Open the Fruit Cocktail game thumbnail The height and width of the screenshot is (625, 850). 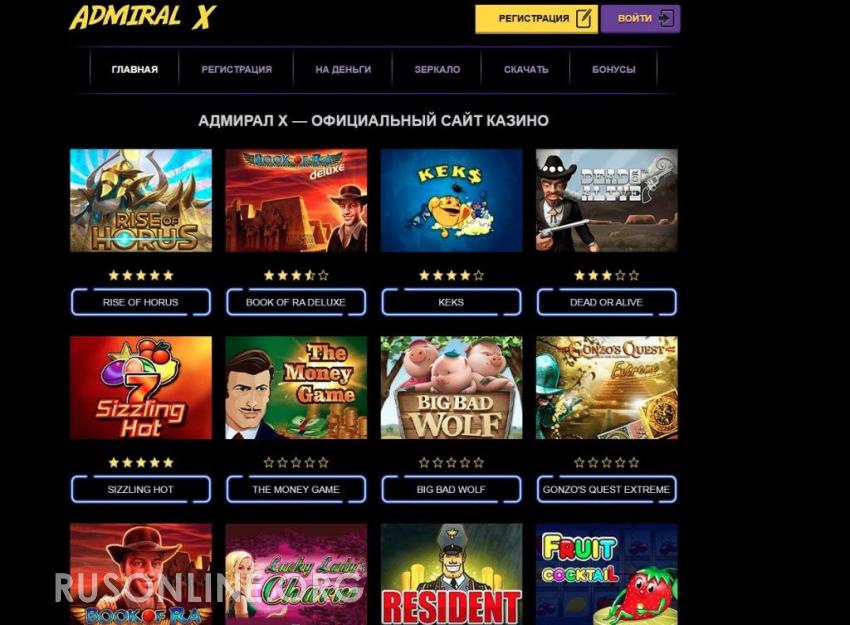click(x=607, y=574)
